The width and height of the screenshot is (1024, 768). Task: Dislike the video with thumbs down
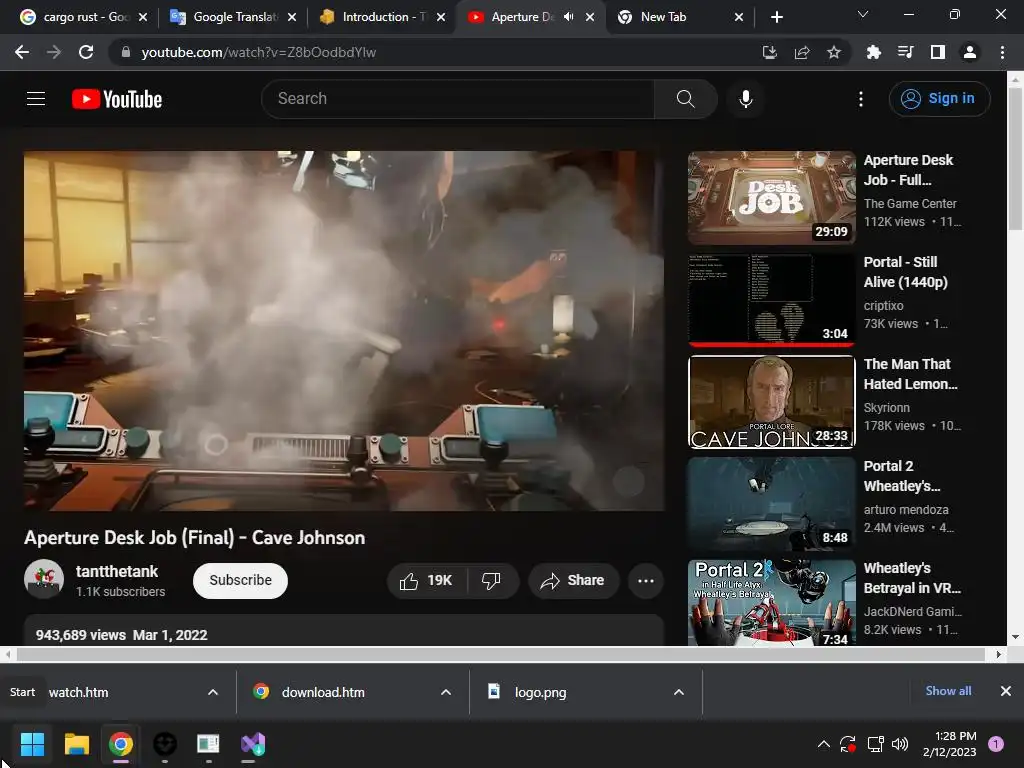(491, 581)
